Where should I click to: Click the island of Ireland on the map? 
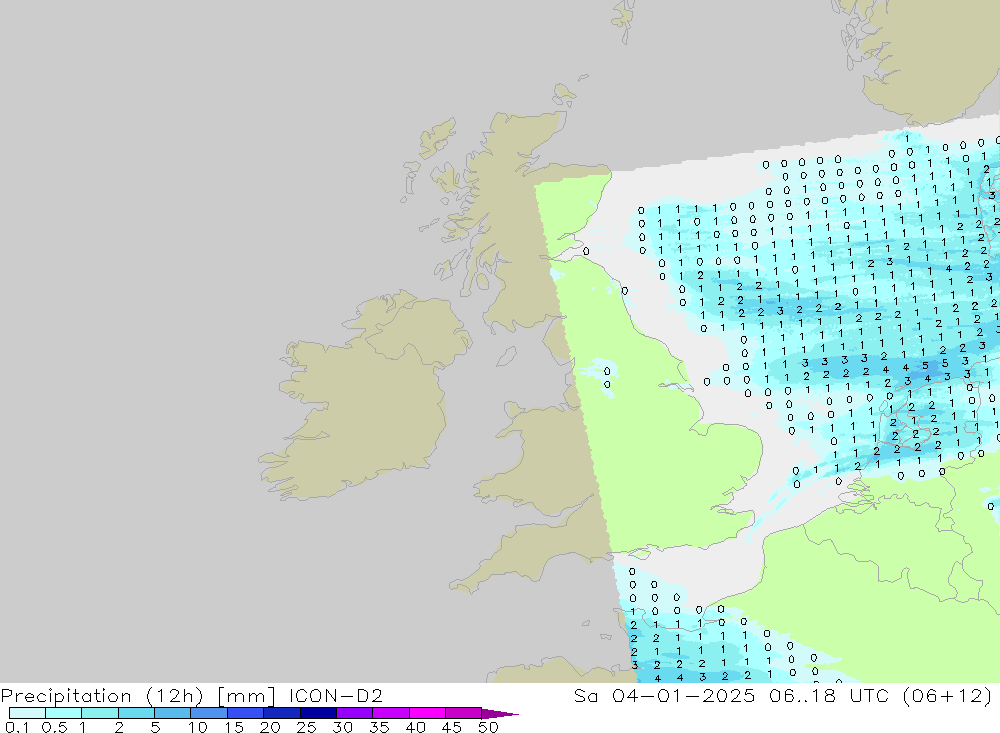(367, 396)
